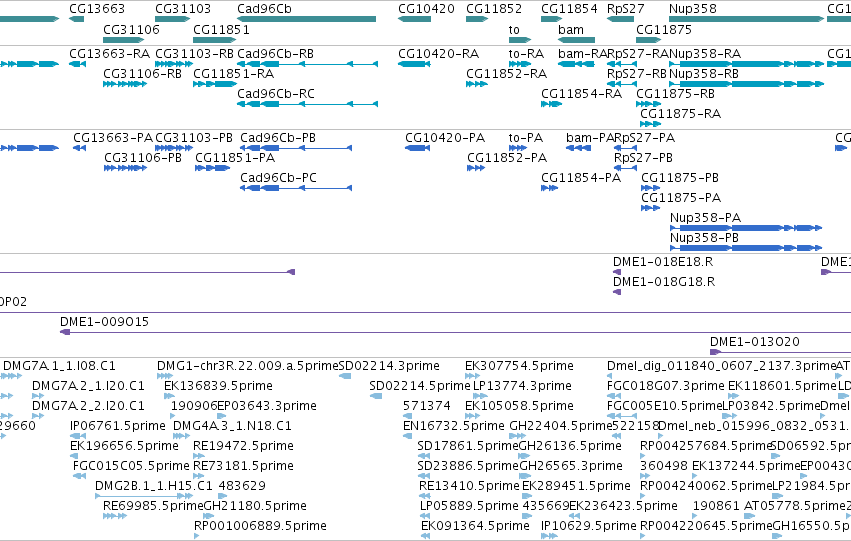Click the DMG7A.1_1.I08.C1 EST label
This screenshot has height=541, width=851.
pyautogui.click(x=60, y=366)
